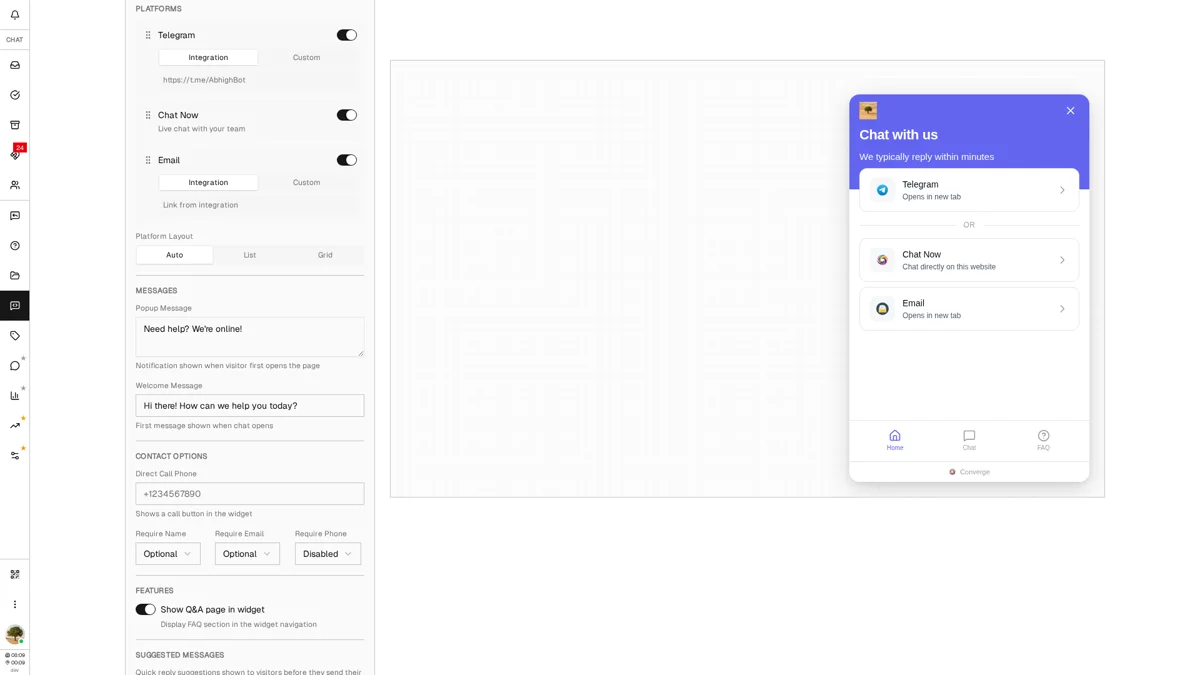Open the inbox icon in sidebar
1200x675 pixels.
tap(14, 65)
